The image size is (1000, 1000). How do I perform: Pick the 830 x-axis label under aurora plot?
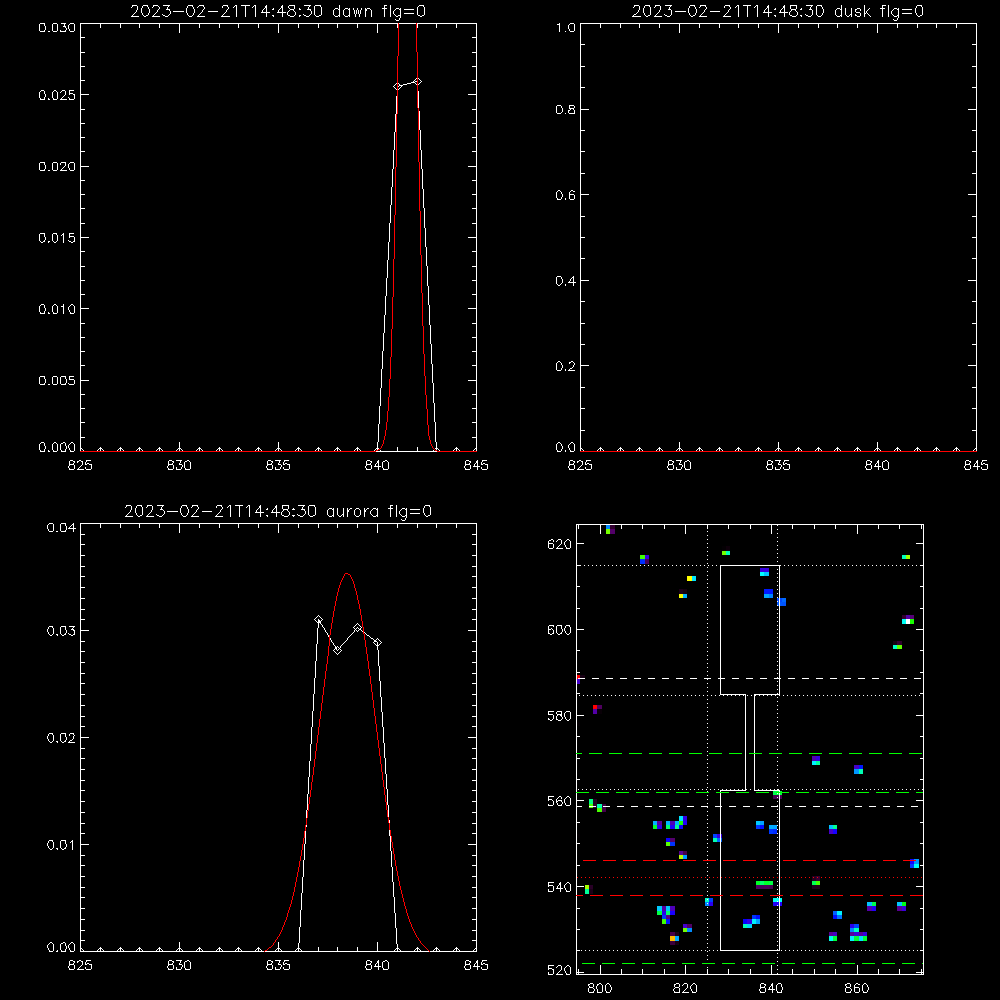pyautogui.click(x=179, y=966)
